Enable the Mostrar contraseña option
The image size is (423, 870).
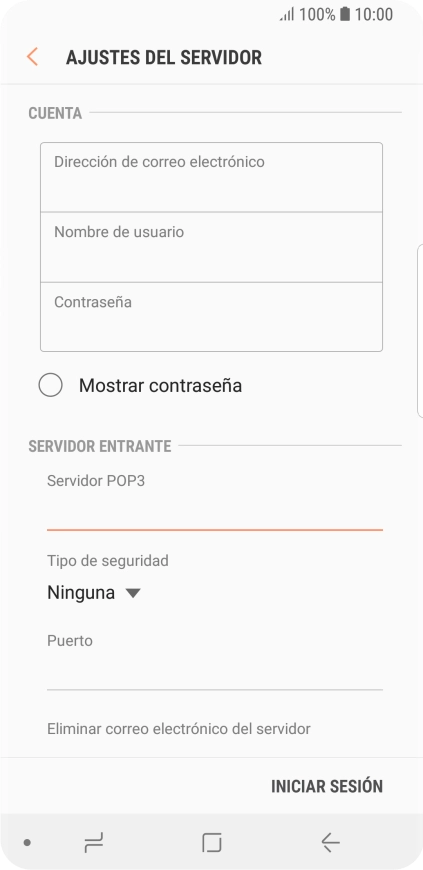51,385
